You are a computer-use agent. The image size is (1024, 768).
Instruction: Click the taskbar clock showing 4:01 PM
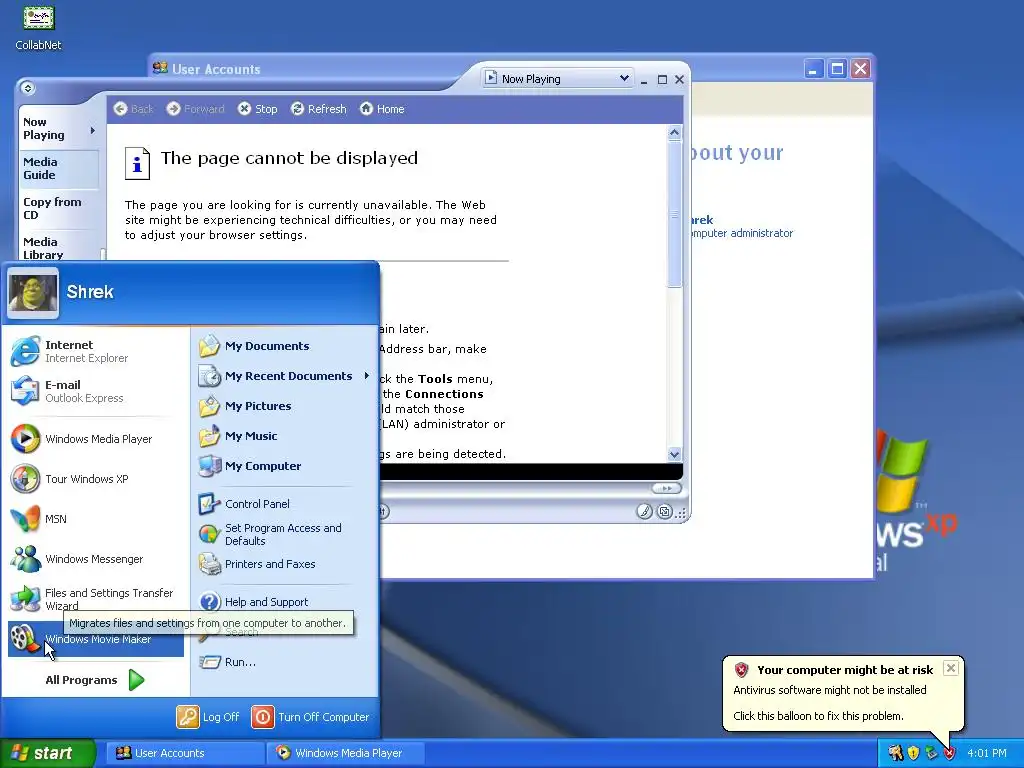[987, 753]
